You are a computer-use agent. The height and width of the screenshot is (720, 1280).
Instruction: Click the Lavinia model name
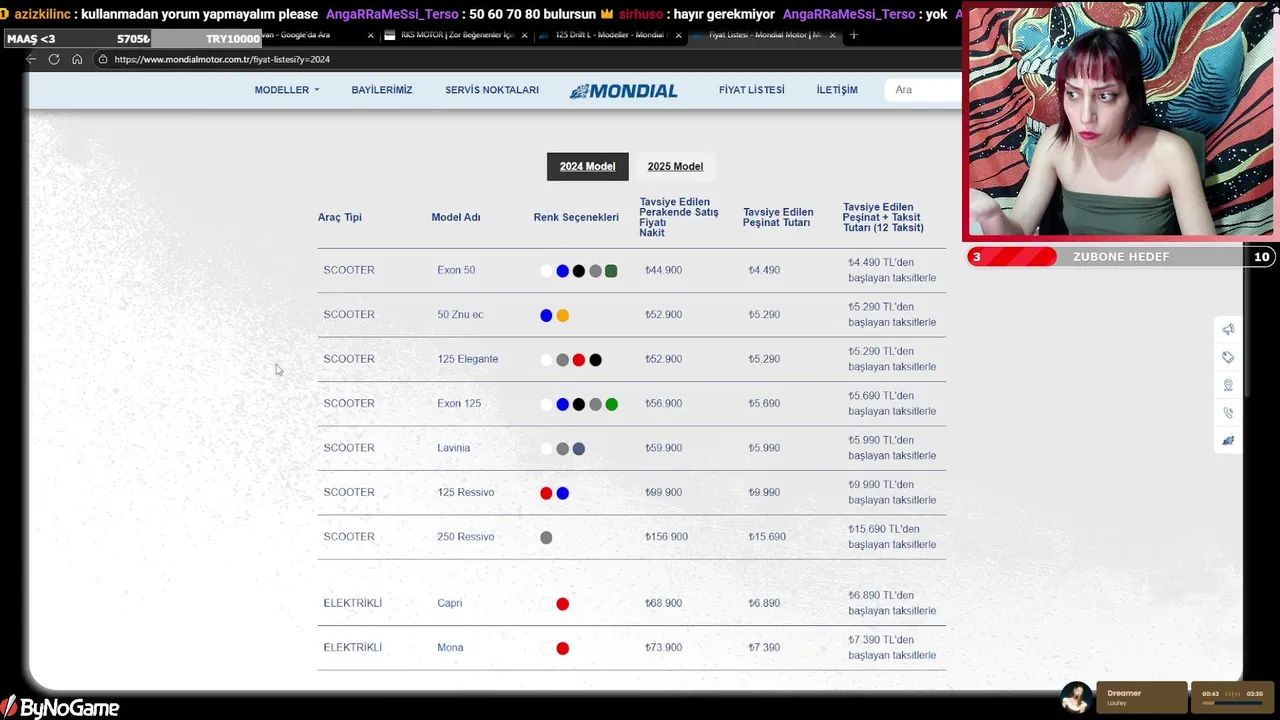(x=453, y=448)
